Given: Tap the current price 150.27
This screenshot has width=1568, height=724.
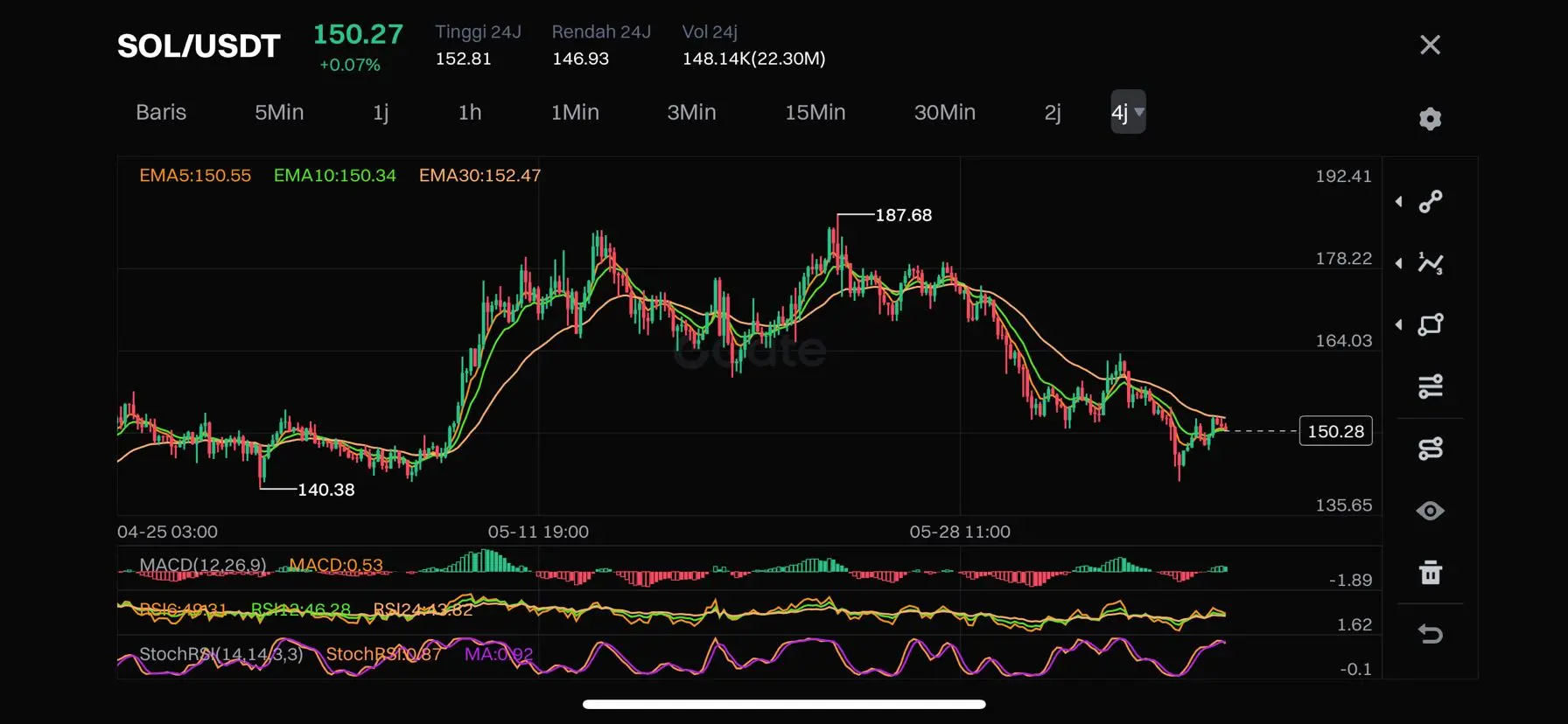Looking at the screenshot, I should point(358,34).
